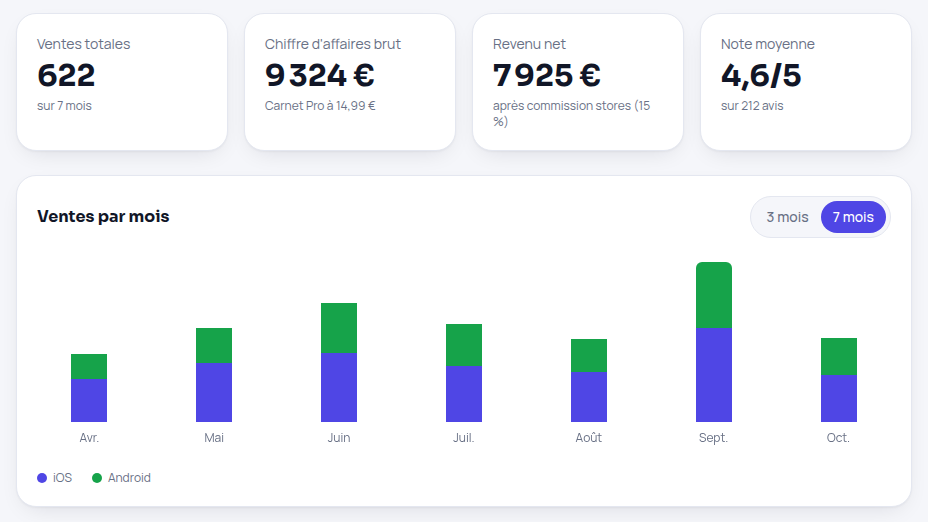Click the Oct. axis label
This screenshot has width=928, height=522.
pos(838,438)
